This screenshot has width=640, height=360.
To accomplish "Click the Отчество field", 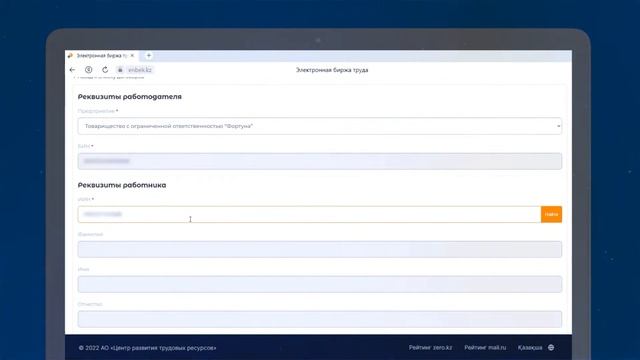I will click(x=320, y=319).
